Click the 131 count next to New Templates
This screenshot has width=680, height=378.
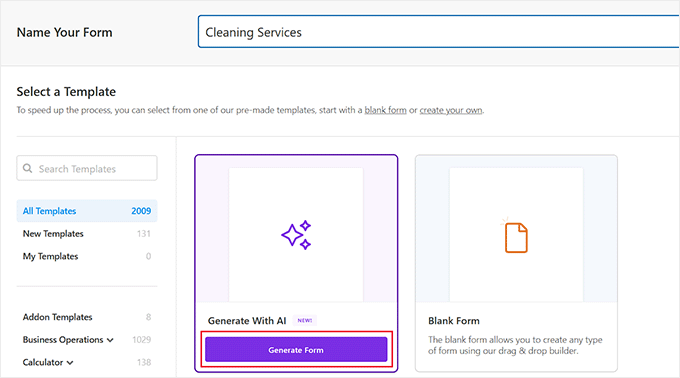click(x=144, y=234)
